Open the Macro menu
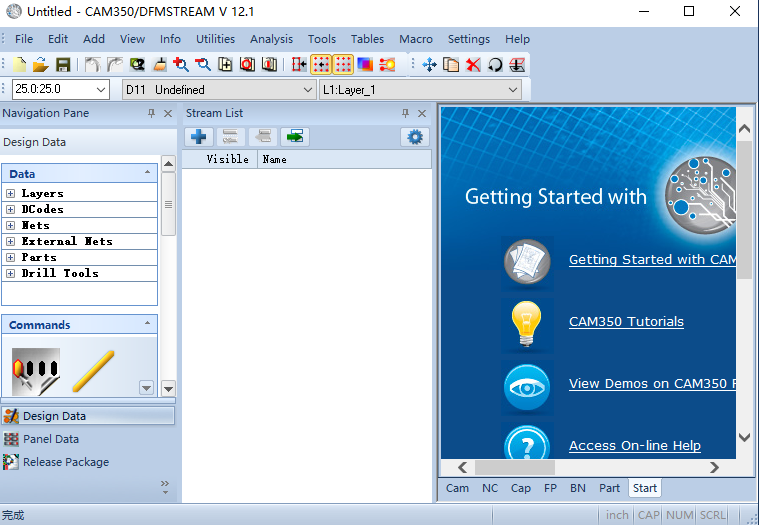 (416, 39)
